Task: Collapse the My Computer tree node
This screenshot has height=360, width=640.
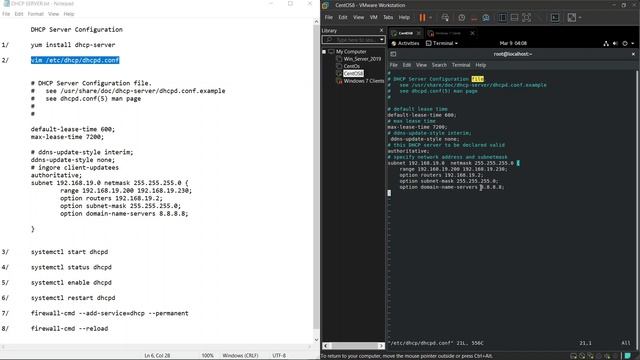Action: (x=324, y=52)
